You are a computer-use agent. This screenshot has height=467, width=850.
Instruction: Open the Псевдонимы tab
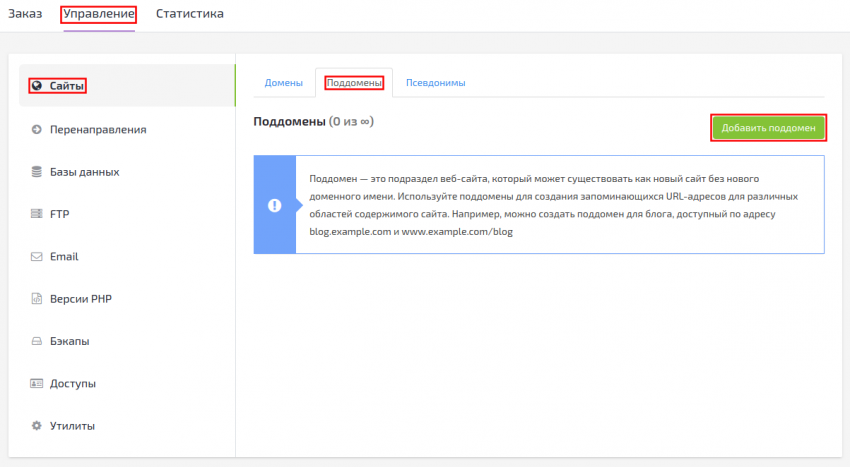click(435, 83)
